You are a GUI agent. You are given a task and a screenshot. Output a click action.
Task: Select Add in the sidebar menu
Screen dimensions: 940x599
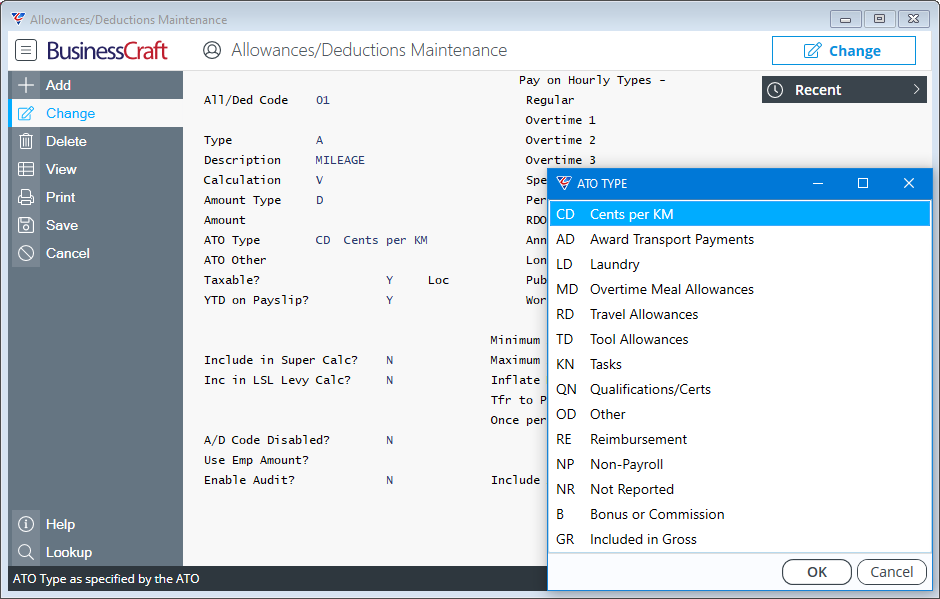point(96,85)
